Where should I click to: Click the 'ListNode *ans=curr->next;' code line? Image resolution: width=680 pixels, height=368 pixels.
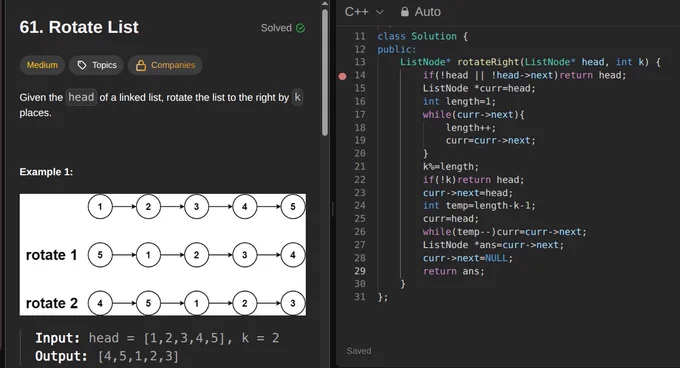494,245
